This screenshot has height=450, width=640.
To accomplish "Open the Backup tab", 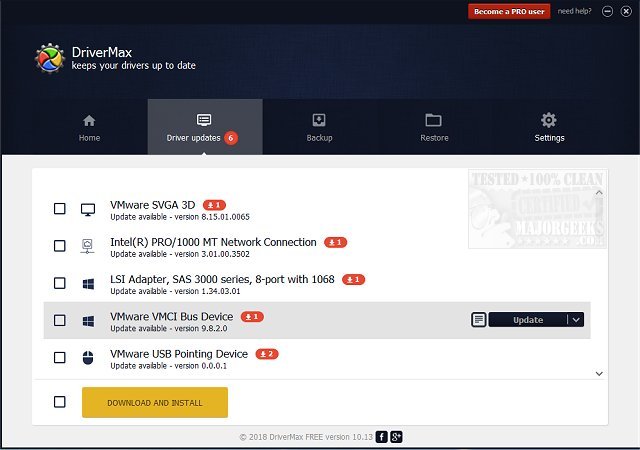I will coord(319,127).
